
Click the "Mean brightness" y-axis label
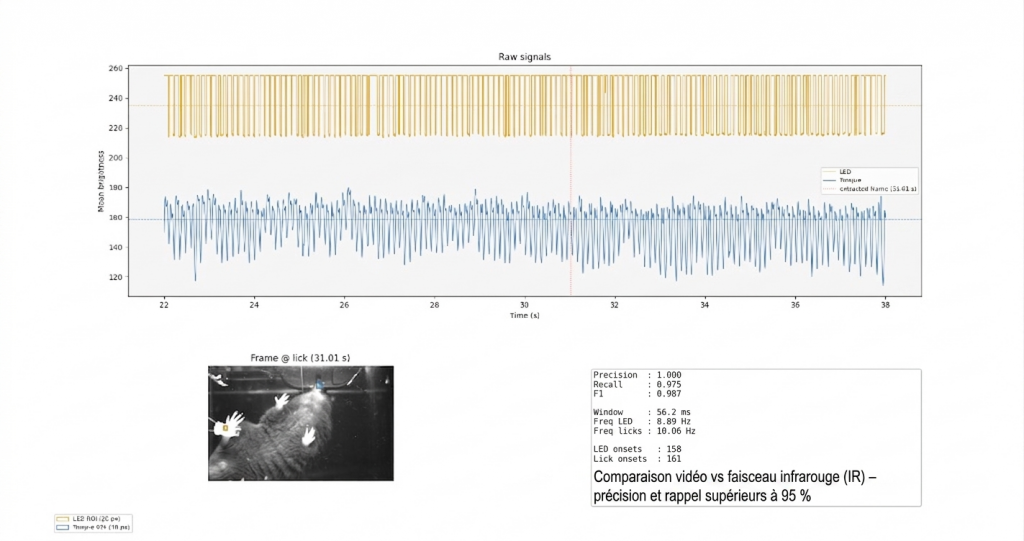(x=101, y=181)
